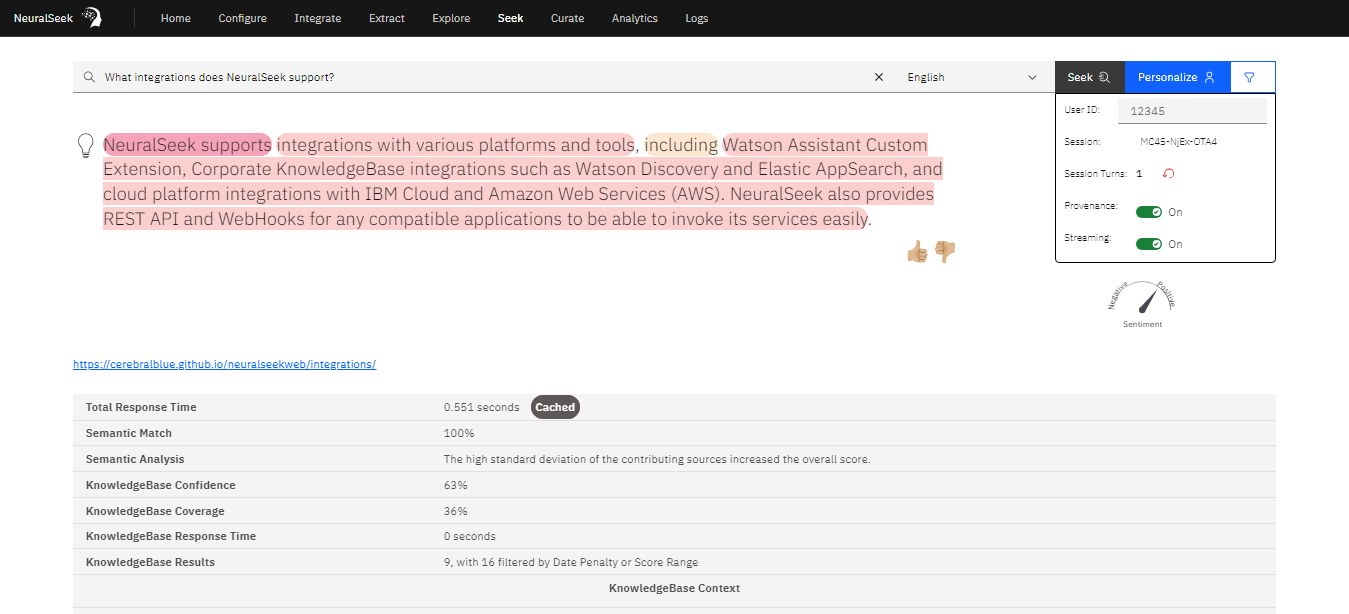Clear the search query with X
This screenshot has height=614, width=1349.
(879, 77)
